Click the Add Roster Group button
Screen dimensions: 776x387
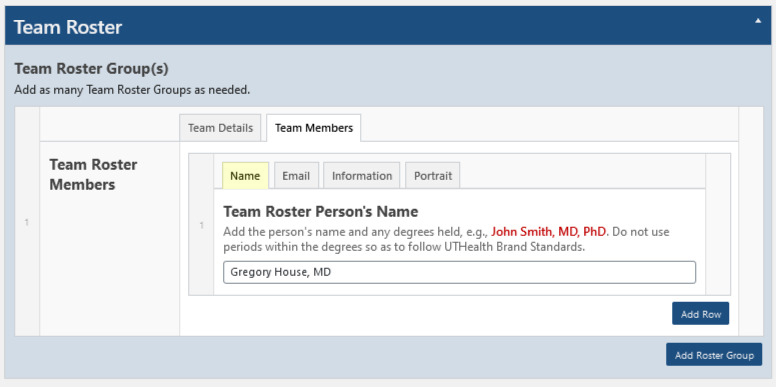tap(714, 355)
